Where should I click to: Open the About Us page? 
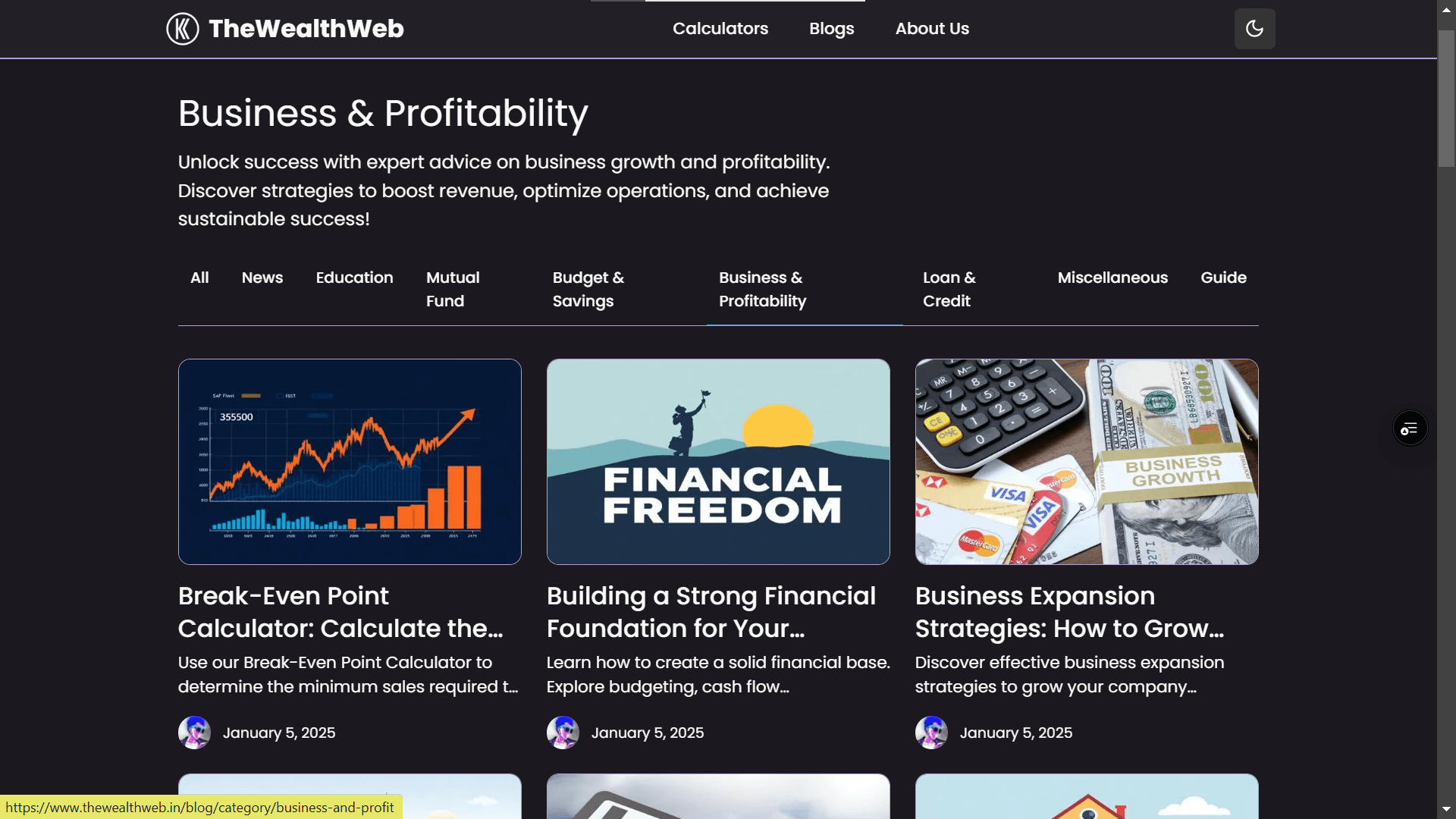tap(932, 28)
